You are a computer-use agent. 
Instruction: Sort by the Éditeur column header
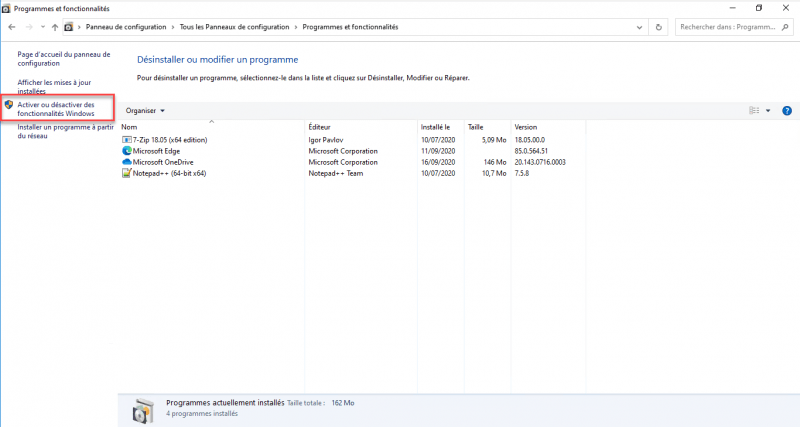[361, 127]
